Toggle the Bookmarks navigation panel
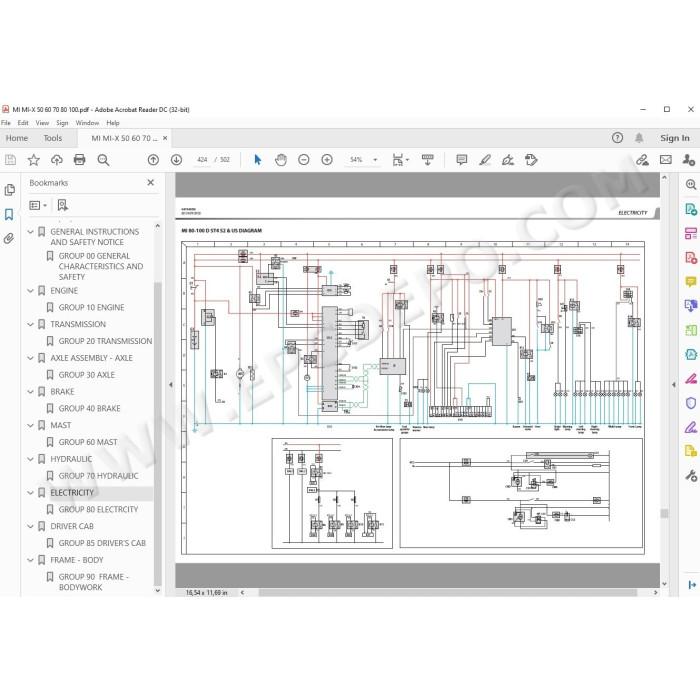The width and height of the screenshot is (700, 700). 9,214
